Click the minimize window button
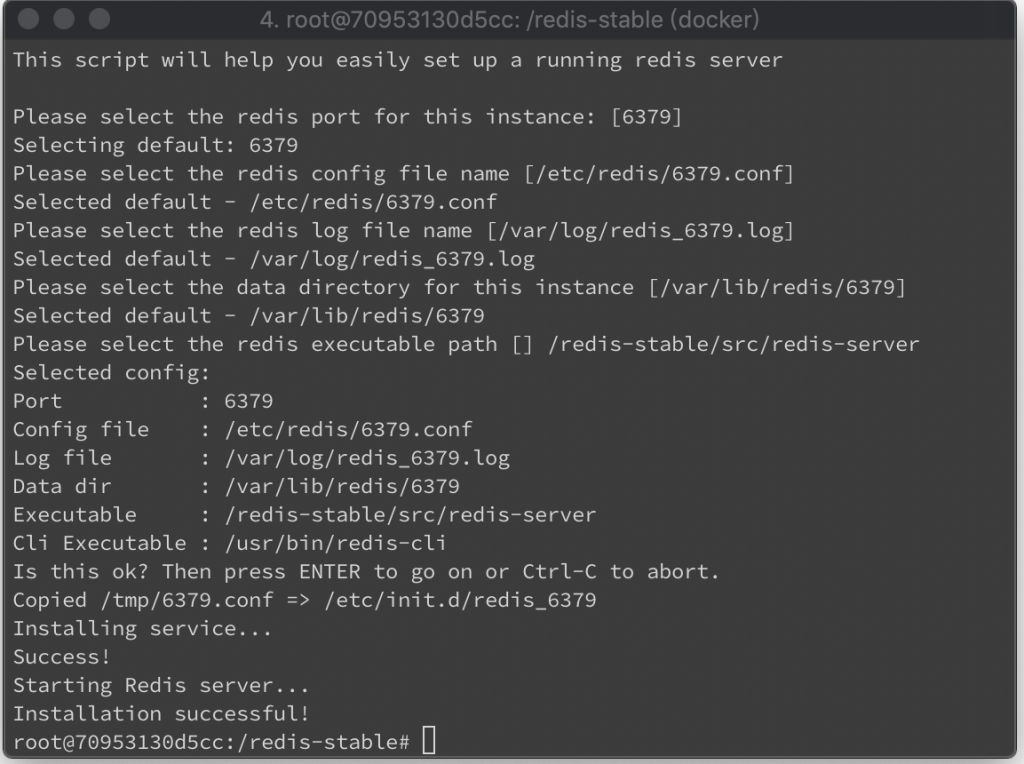 (63, 19)
